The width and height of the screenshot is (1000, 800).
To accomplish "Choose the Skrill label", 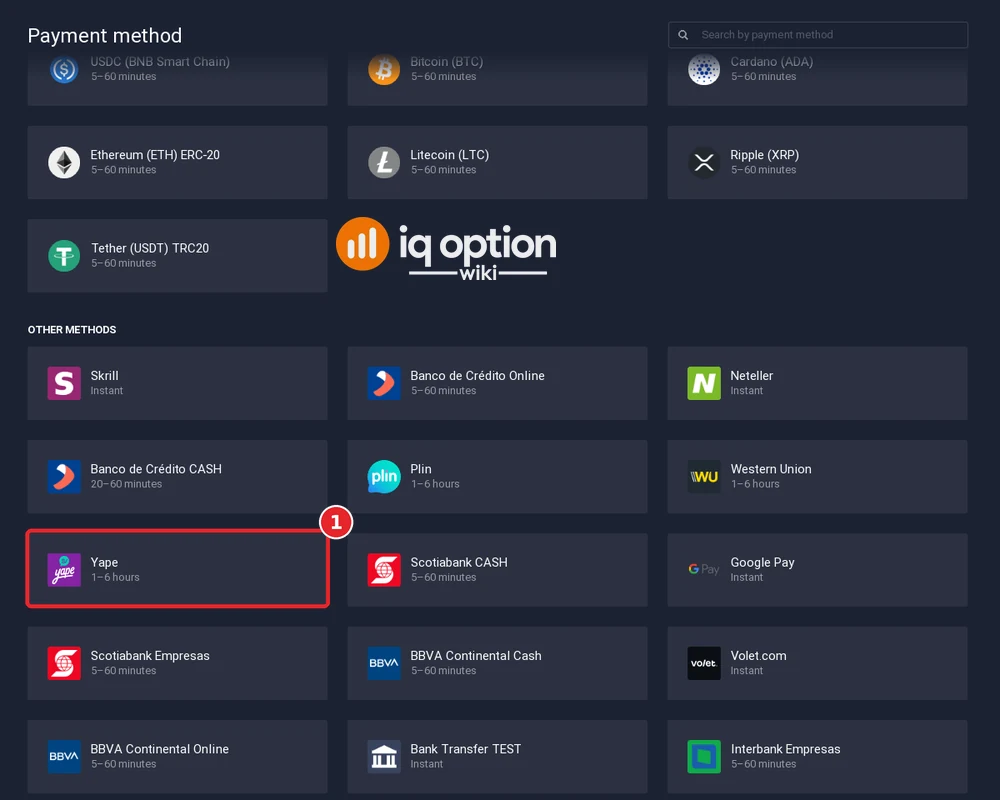I will (105, 376).
